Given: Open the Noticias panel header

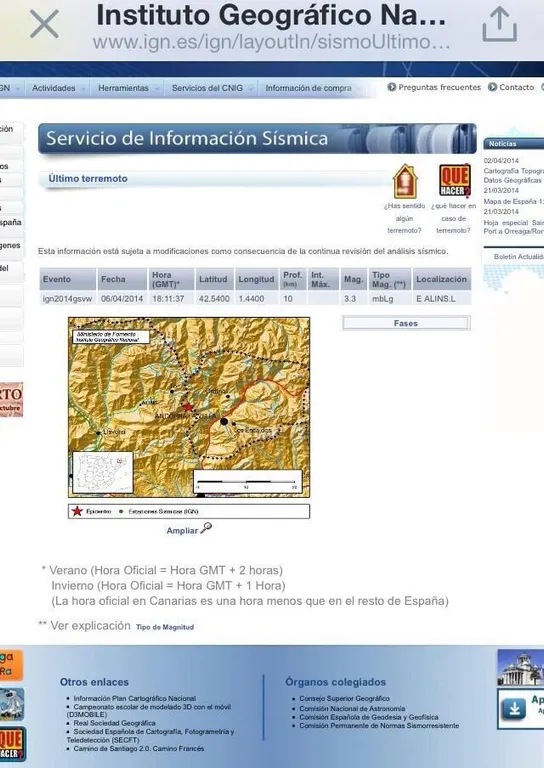Looking at the screenshot, I should click(x=514, y=144).
